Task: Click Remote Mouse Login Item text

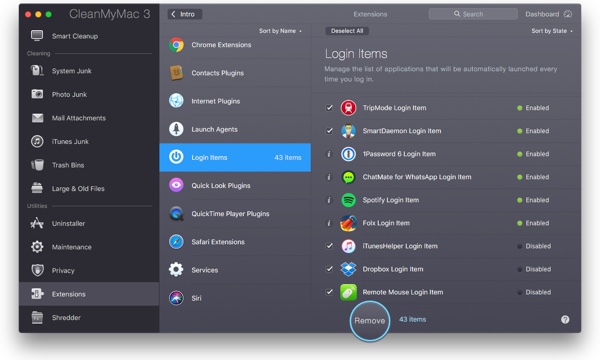Action: pyautogui.click(x=403, y=292)
